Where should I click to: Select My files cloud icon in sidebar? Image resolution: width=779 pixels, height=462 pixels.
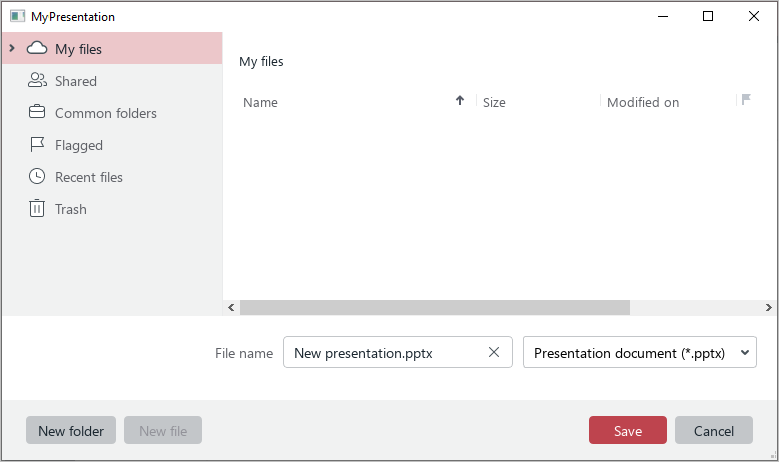point(37,48)
